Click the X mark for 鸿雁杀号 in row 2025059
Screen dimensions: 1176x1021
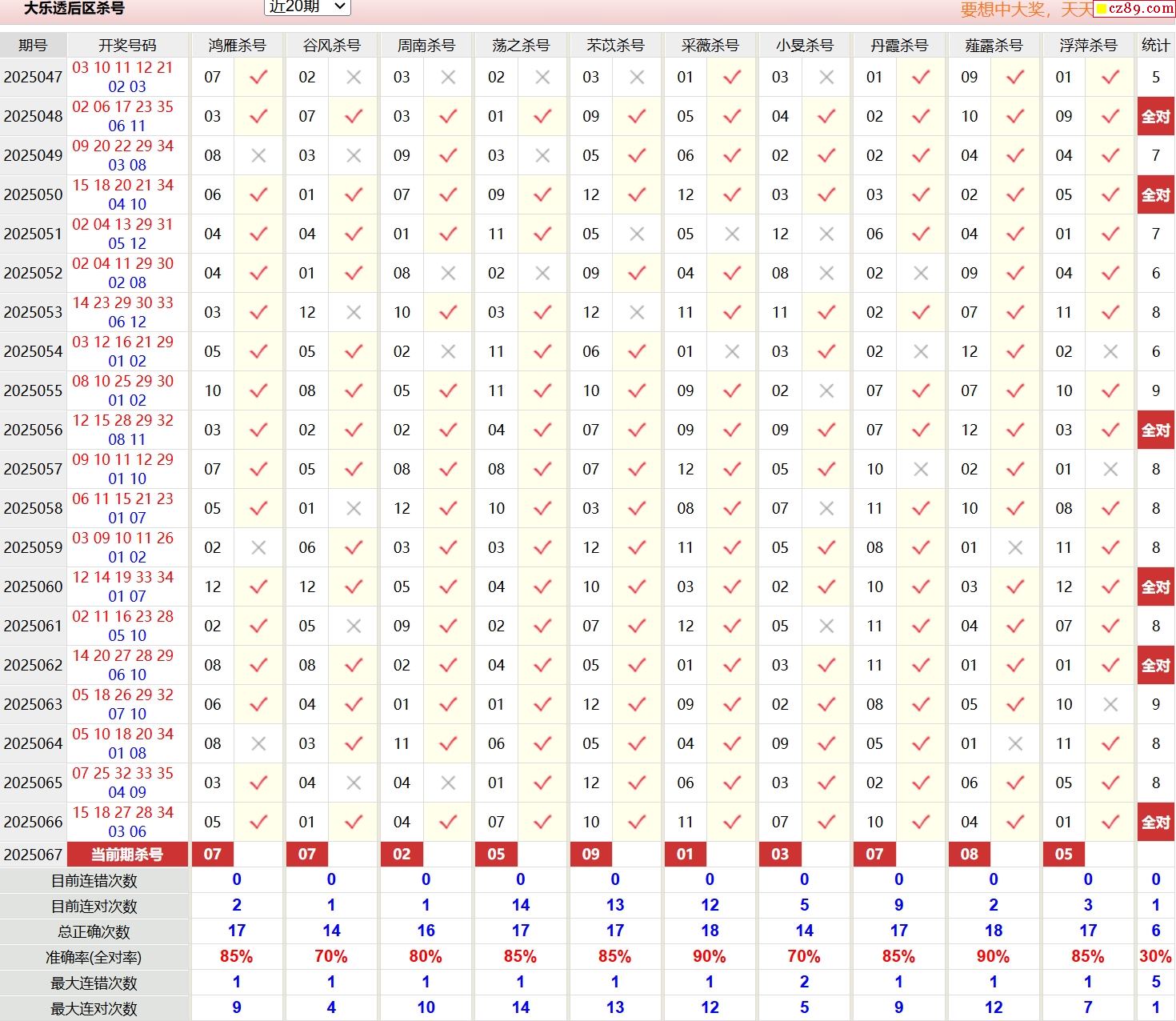click(x=258, y=548)
